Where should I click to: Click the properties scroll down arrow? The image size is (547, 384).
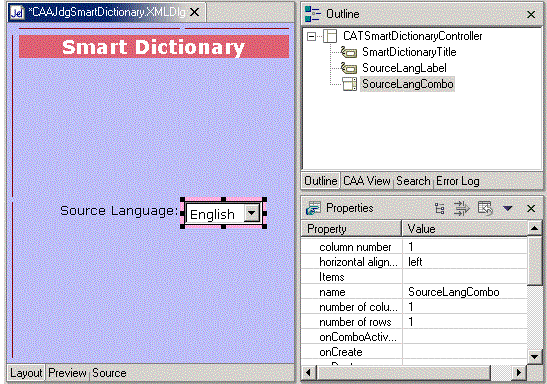coord(534,356)
